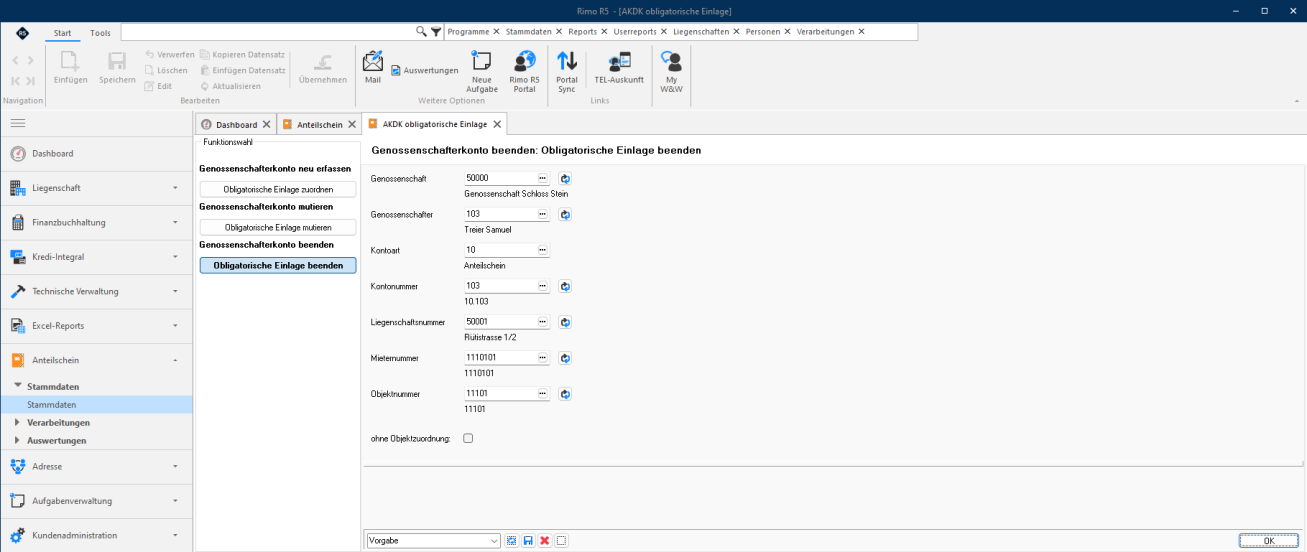Toggle the ohne Objektzuordnung checkbox
This screenshot has height=552, width=1307.
click(468, 438)
